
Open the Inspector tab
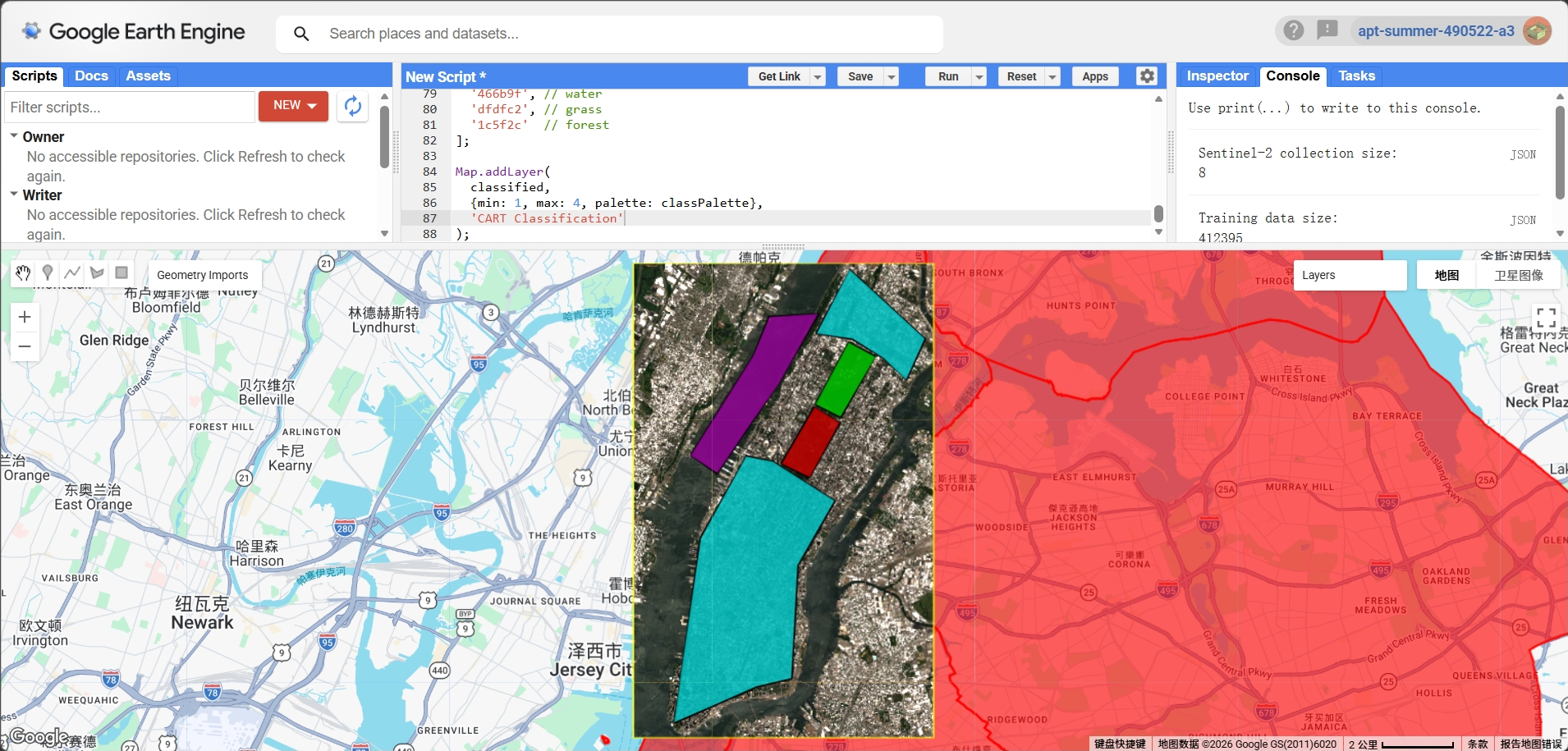point(1217,76)
